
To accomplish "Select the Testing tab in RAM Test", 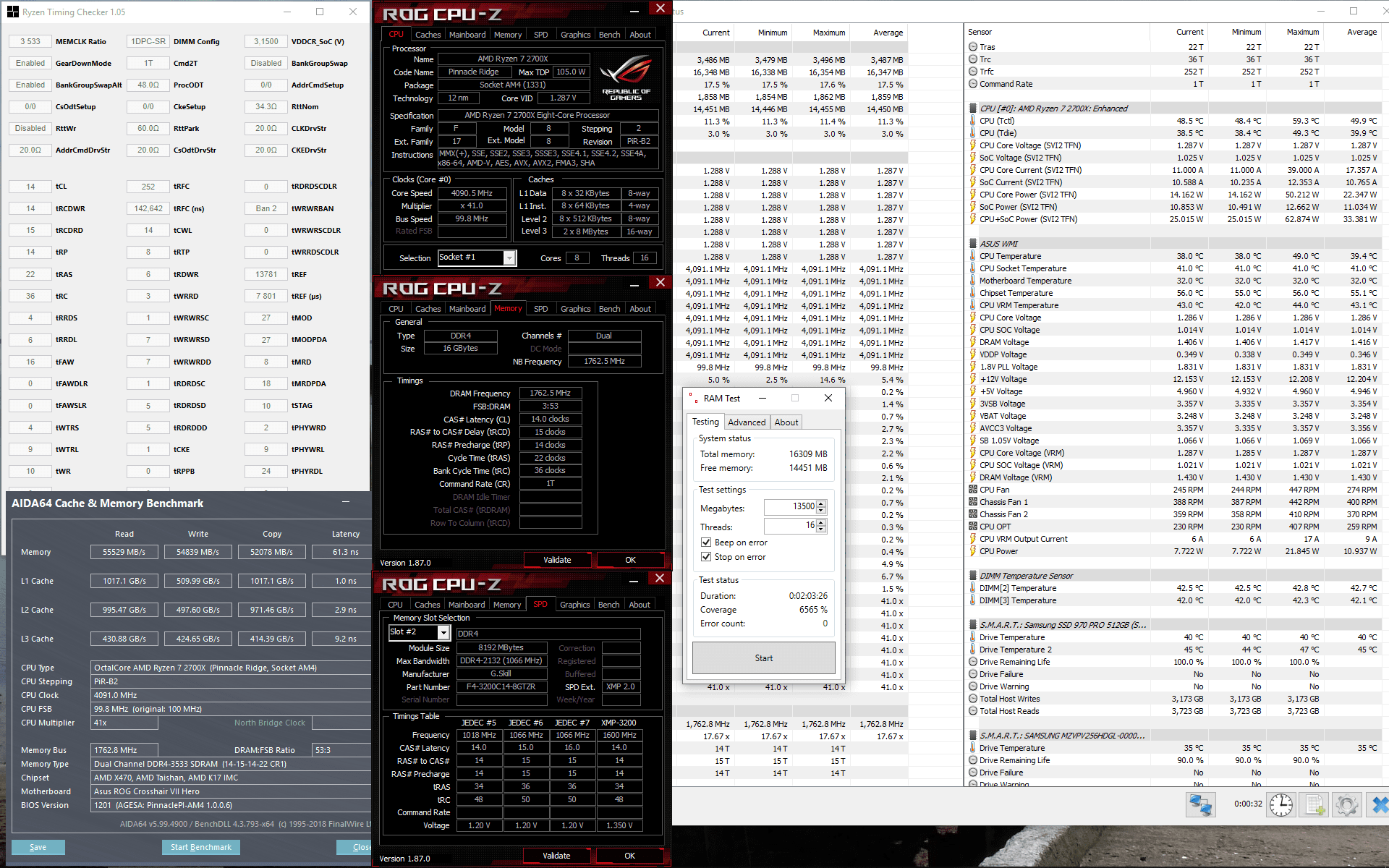I will coord(705,422).
